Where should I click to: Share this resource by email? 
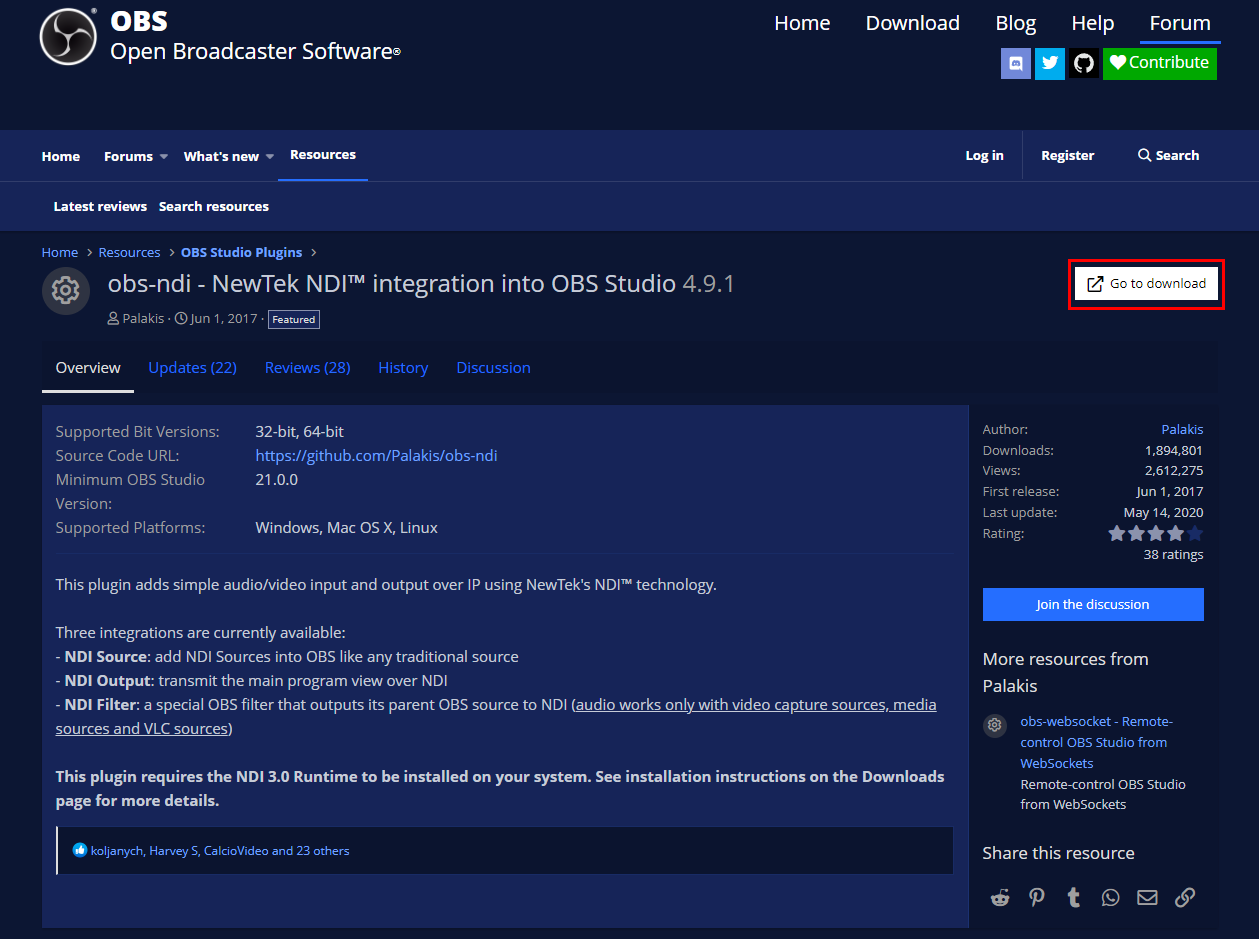coord(1148,897)
